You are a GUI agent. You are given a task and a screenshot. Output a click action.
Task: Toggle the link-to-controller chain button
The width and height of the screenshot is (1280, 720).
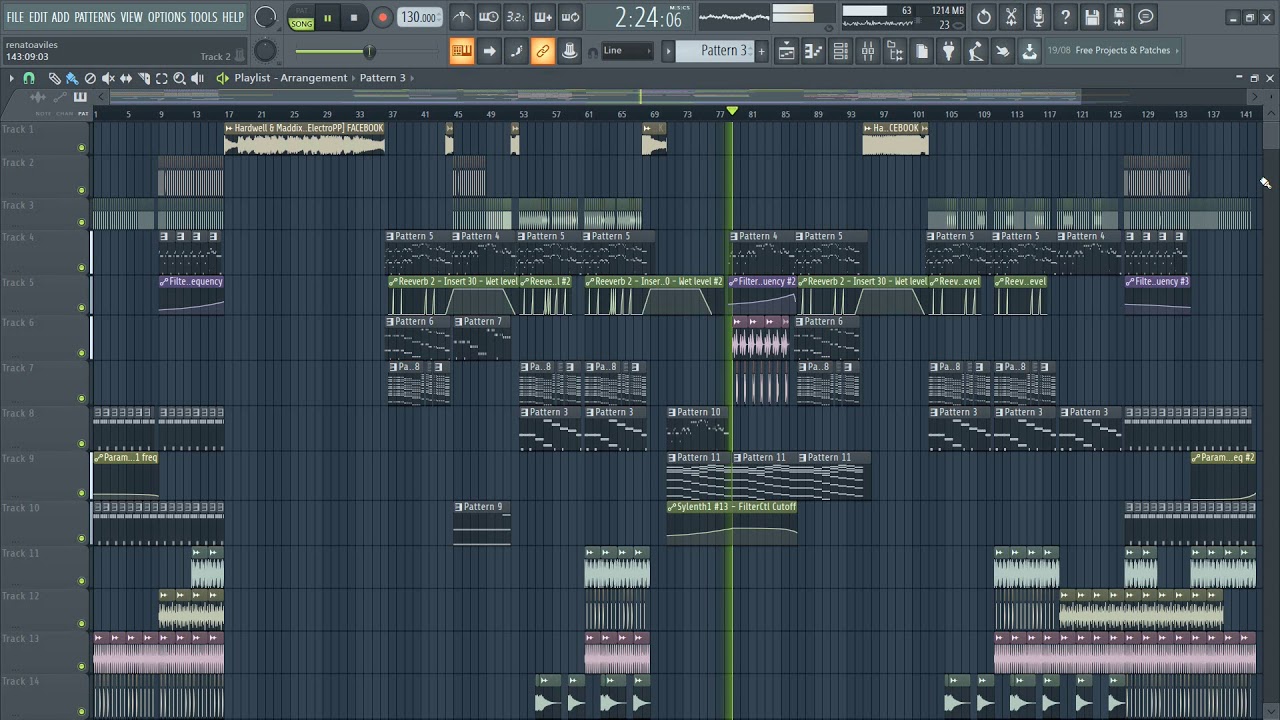click(x=542, y=51)
